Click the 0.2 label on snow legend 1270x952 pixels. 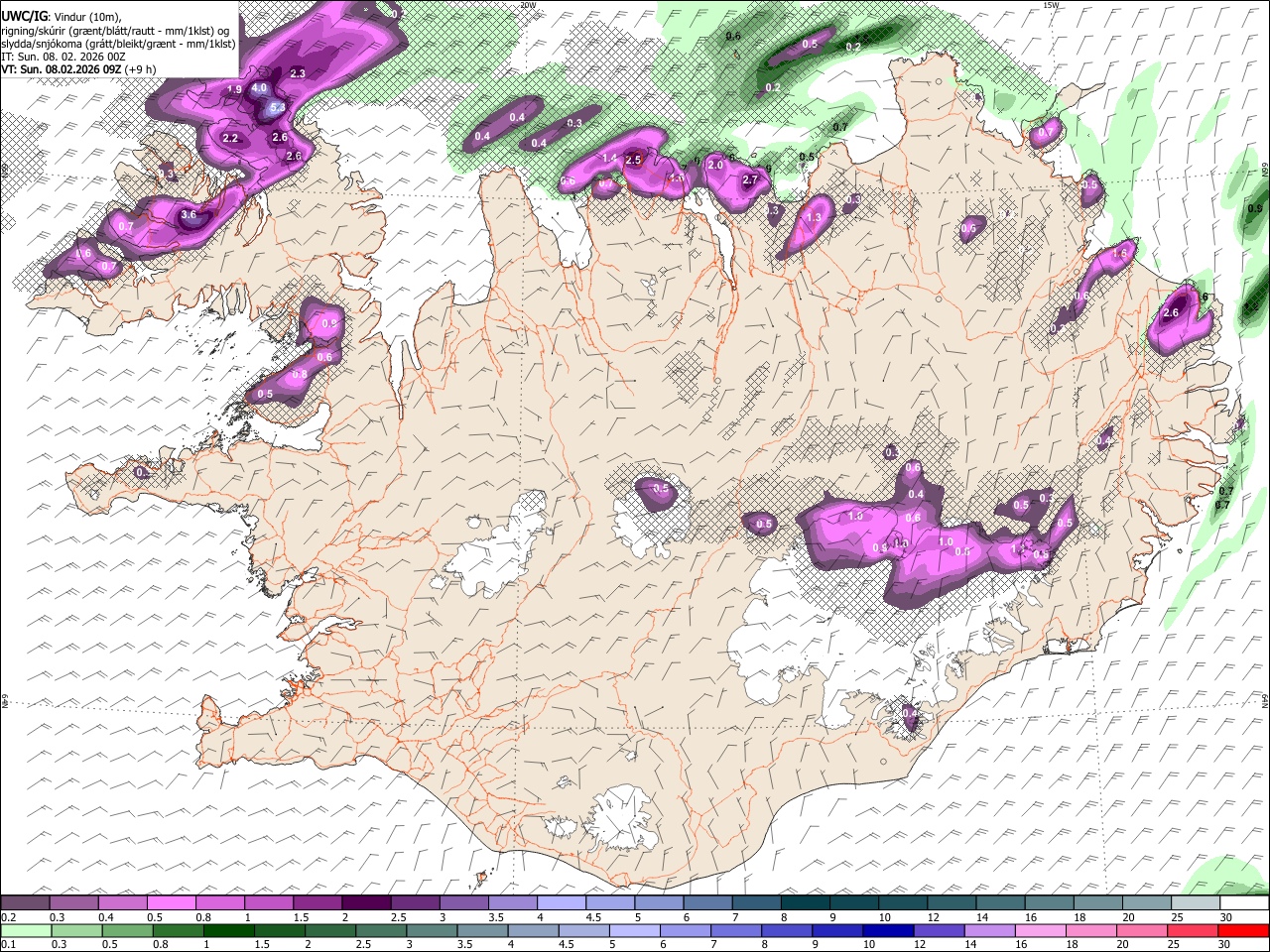[8, 917]
